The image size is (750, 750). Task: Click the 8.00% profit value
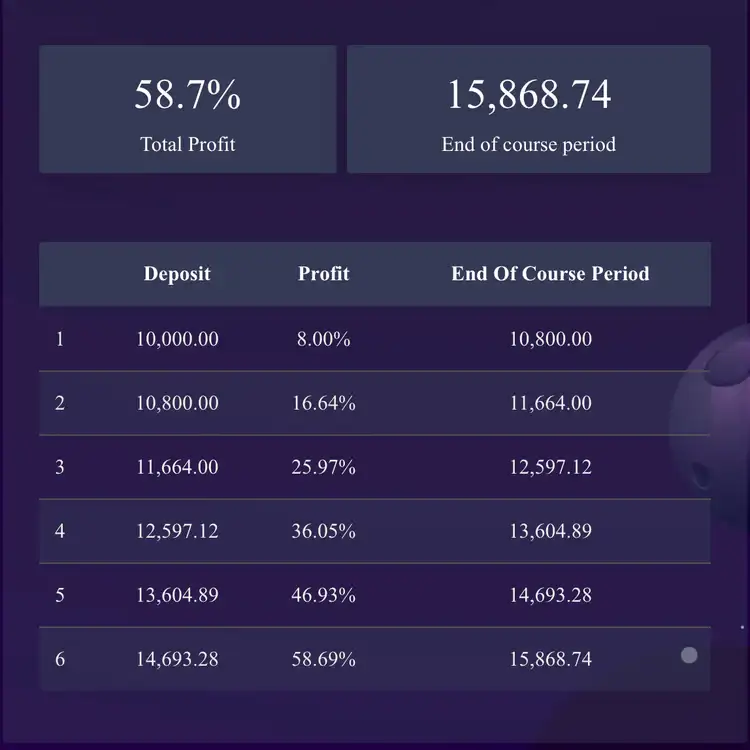[323, 339]
